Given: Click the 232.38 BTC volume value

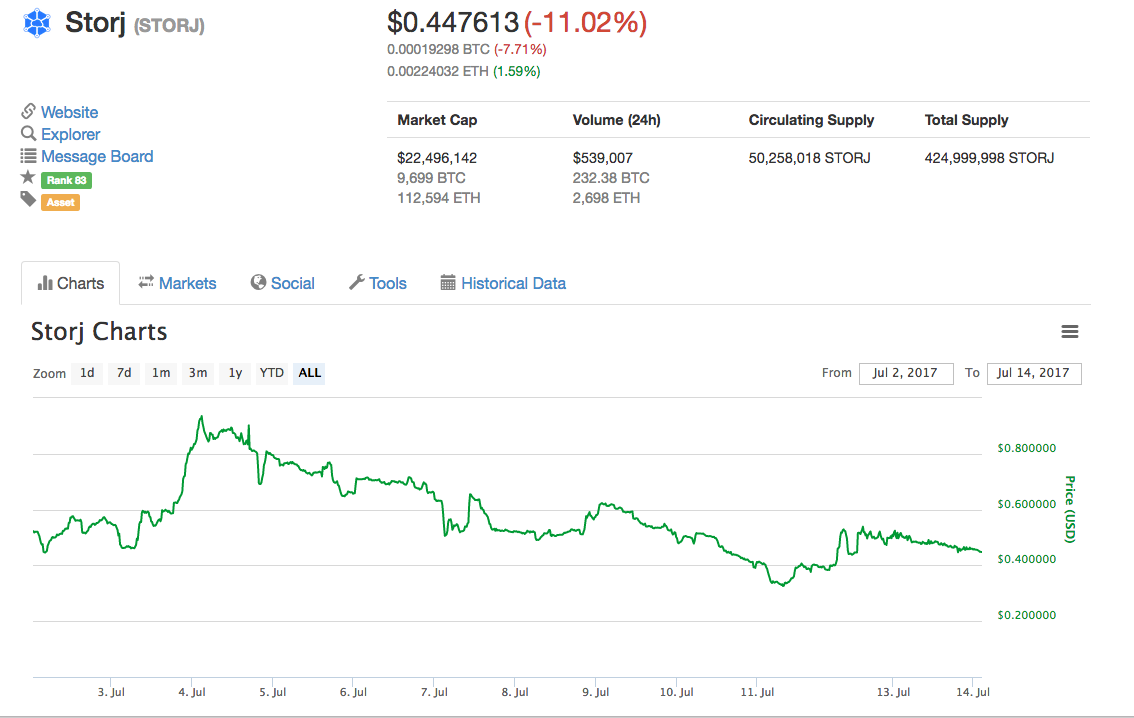Looking at the screenshot, I should point(611,178).
